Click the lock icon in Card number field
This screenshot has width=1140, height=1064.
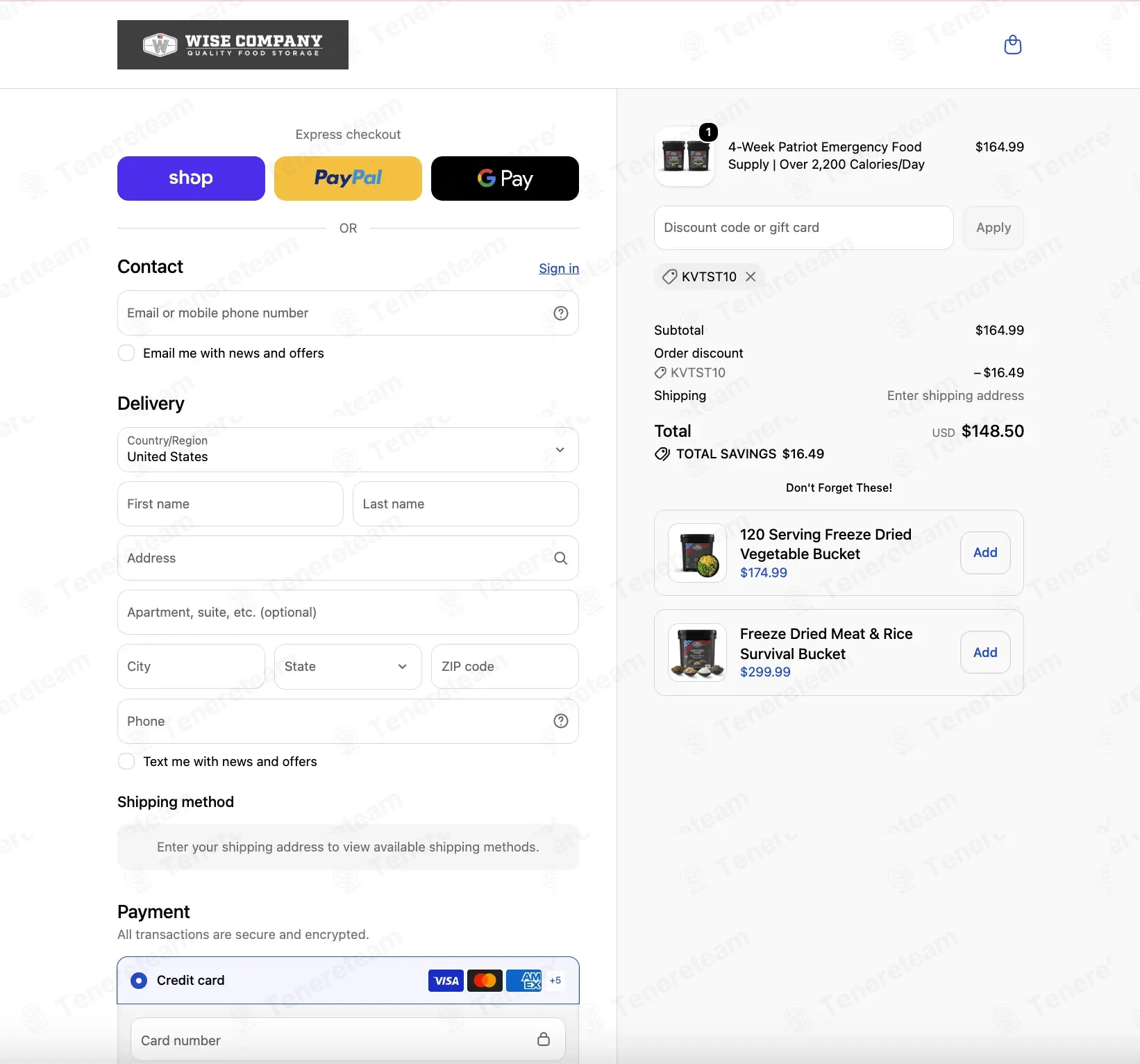[544, 1039]
